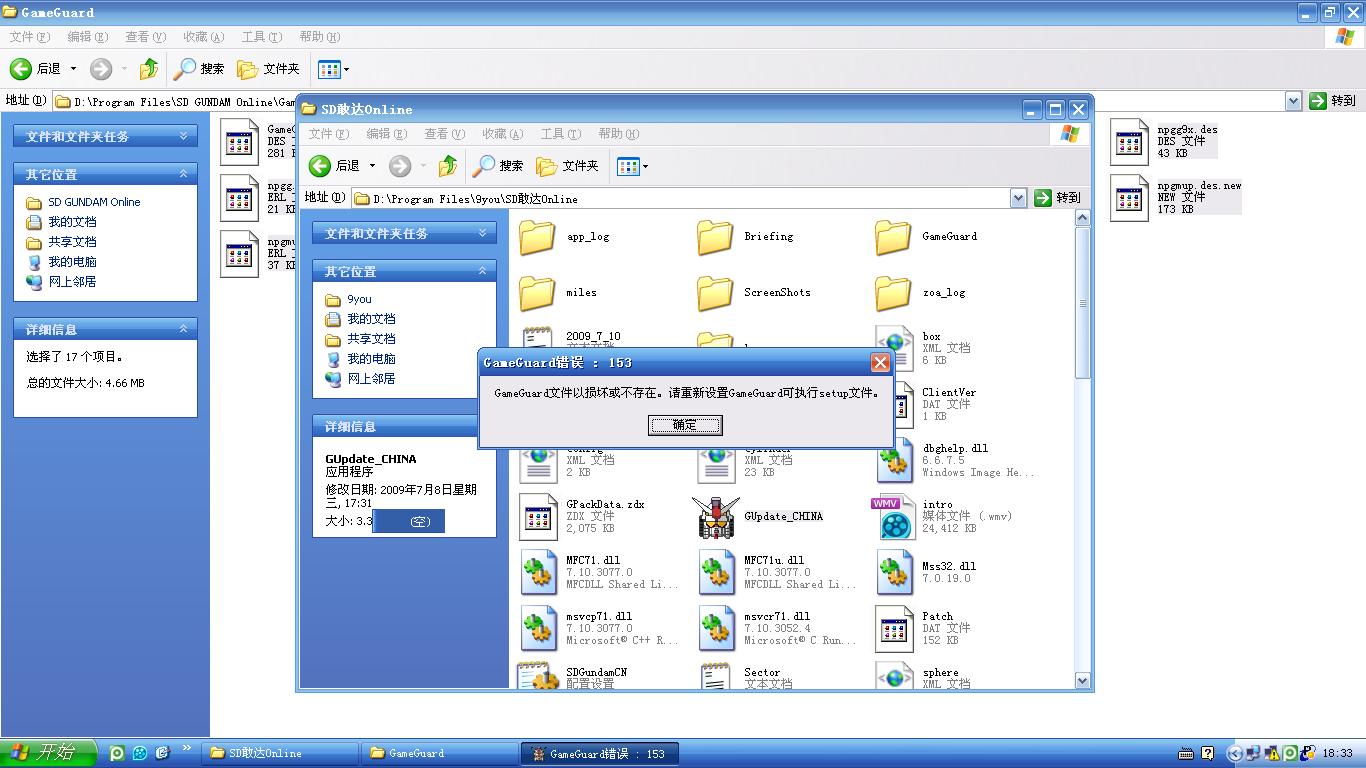This screenshot has width=1366, height=768.
Task: Open 工具 menu in GameGuard window
Action: click(x=261, y=37)
